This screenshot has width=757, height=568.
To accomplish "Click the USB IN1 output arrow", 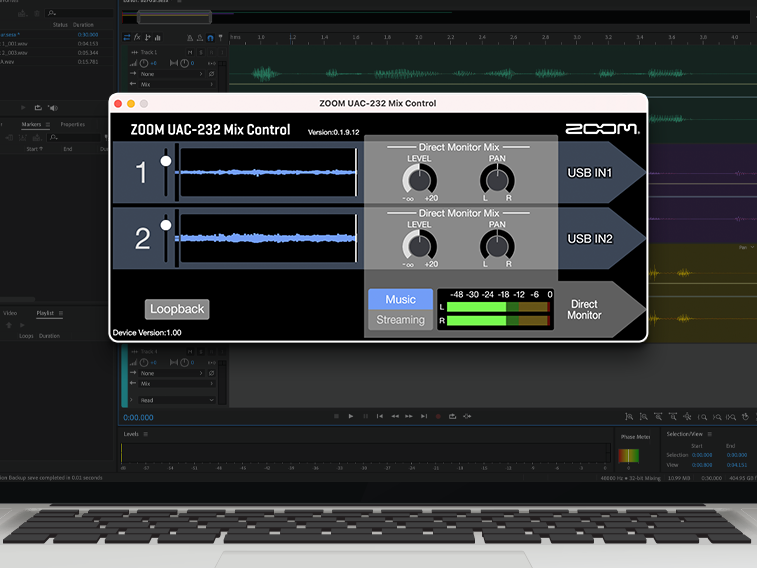I will tap(602, 172).
